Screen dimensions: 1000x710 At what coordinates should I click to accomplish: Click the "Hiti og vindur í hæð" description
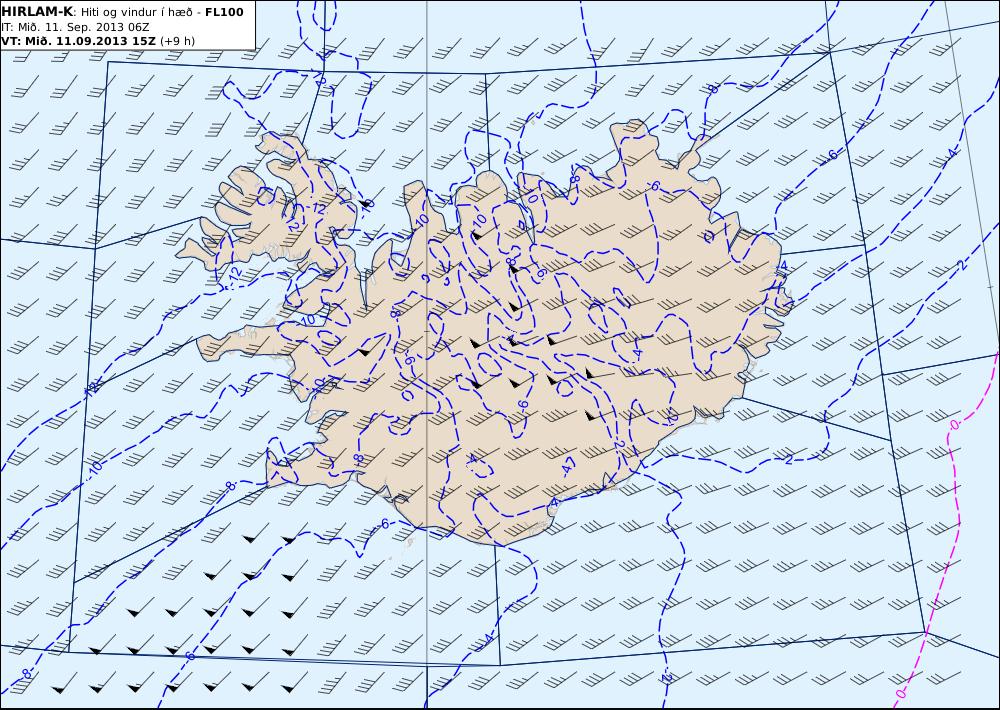coord(136,12)
